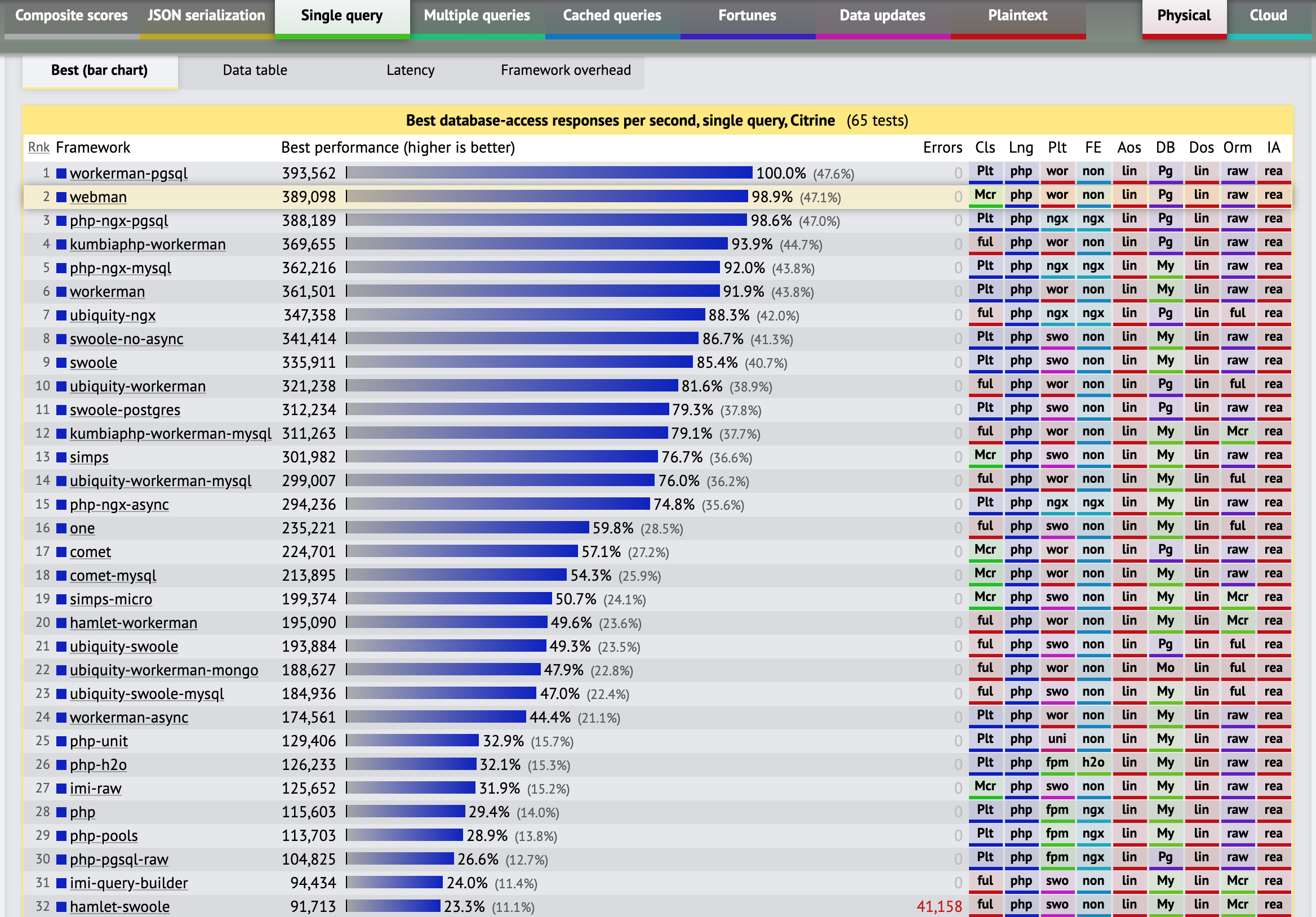Click the Mo database tag for ubiquity-workerman-mongo

tap(1164, 668)
